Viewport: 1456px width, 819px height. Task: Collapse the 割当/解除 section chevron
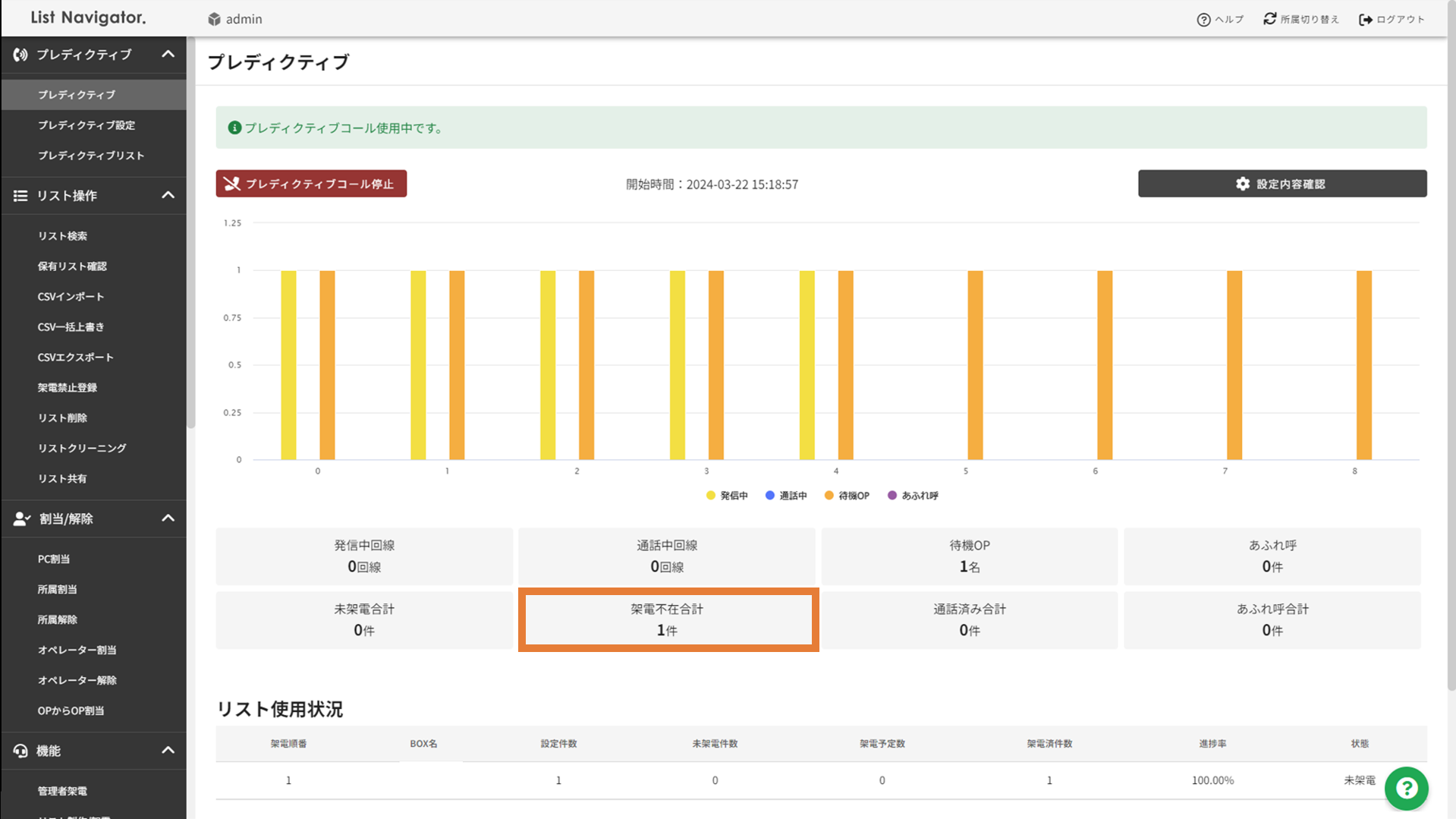point(168,519)
